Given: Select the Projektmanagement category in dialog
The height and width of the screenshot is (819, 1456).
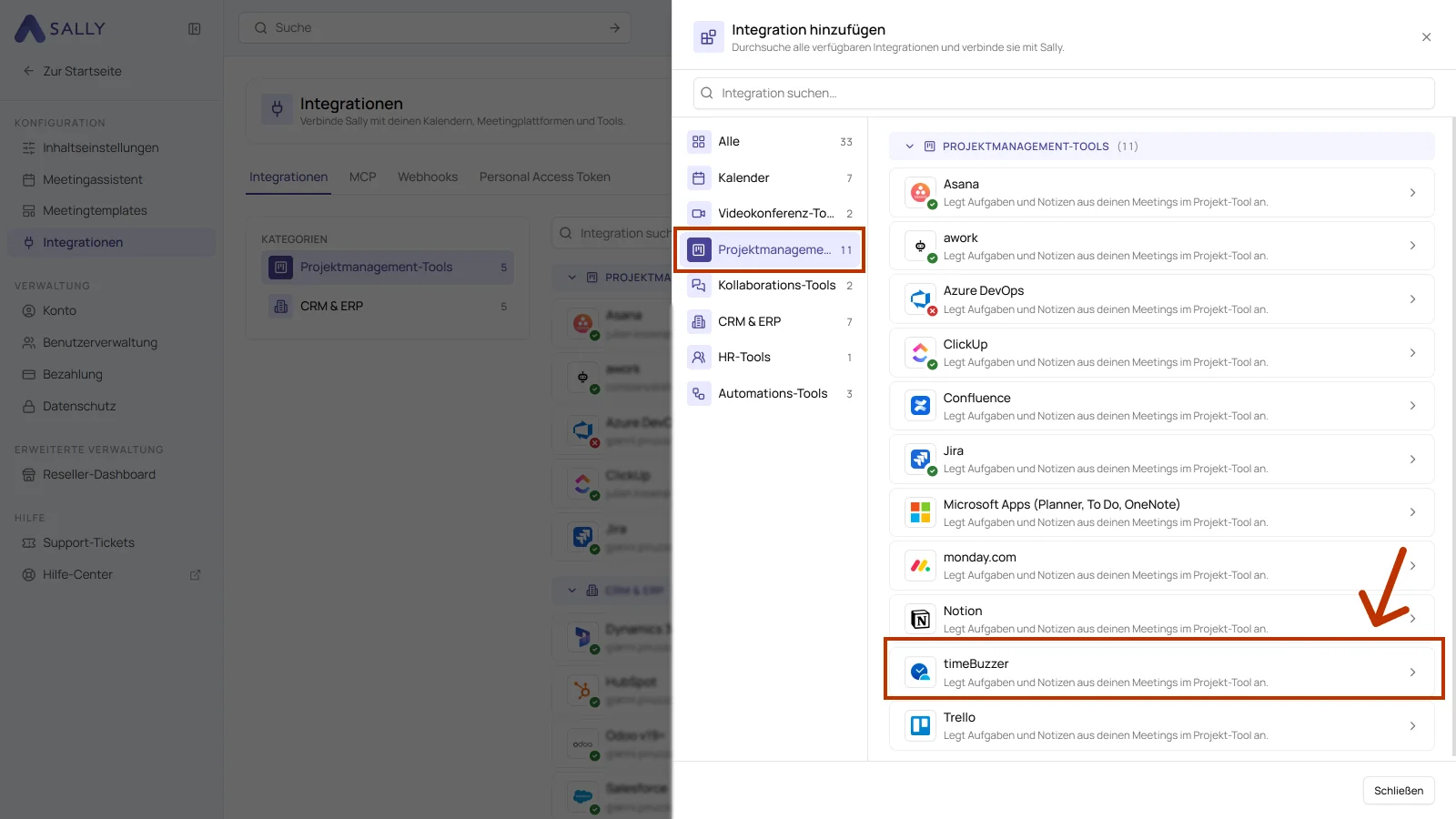Looking at the screenshot, I should pyautogui.click(x=771, y=249).
